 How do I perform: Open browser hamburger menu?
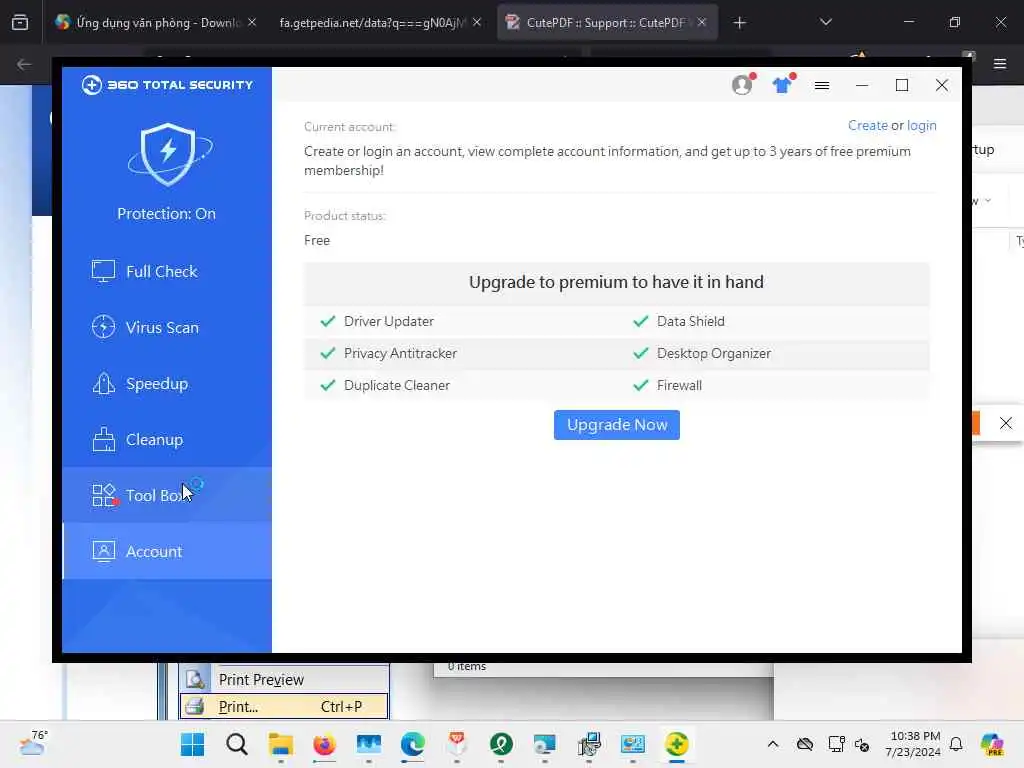click(x=1000, y=64)
